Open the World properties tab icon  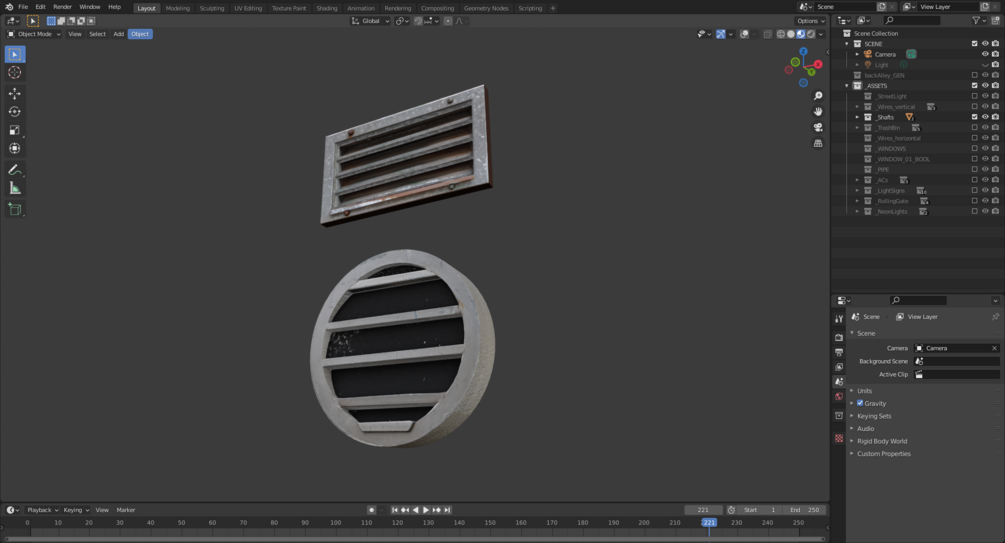(839, 396)
